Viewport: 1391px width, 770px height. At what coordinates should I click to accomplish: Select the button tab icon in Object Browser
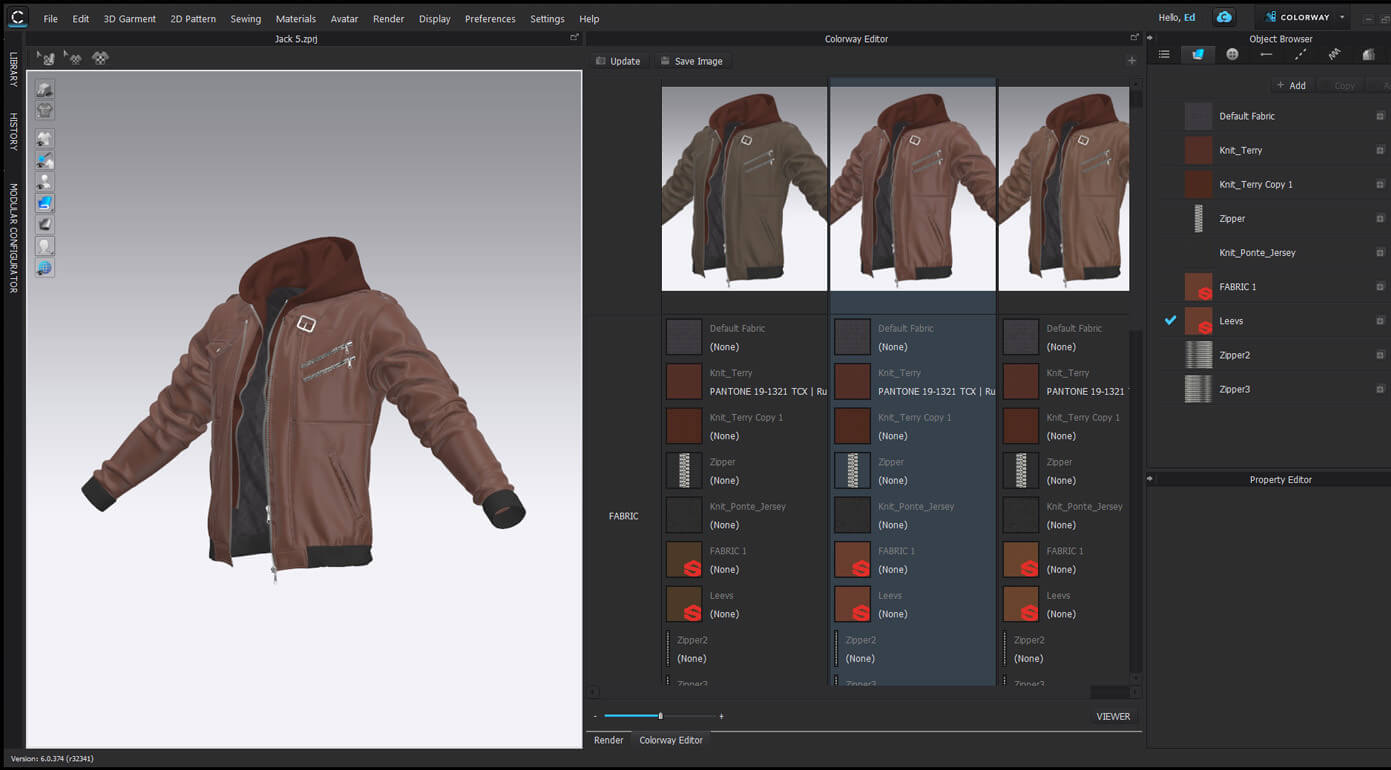click(1232, 54)
